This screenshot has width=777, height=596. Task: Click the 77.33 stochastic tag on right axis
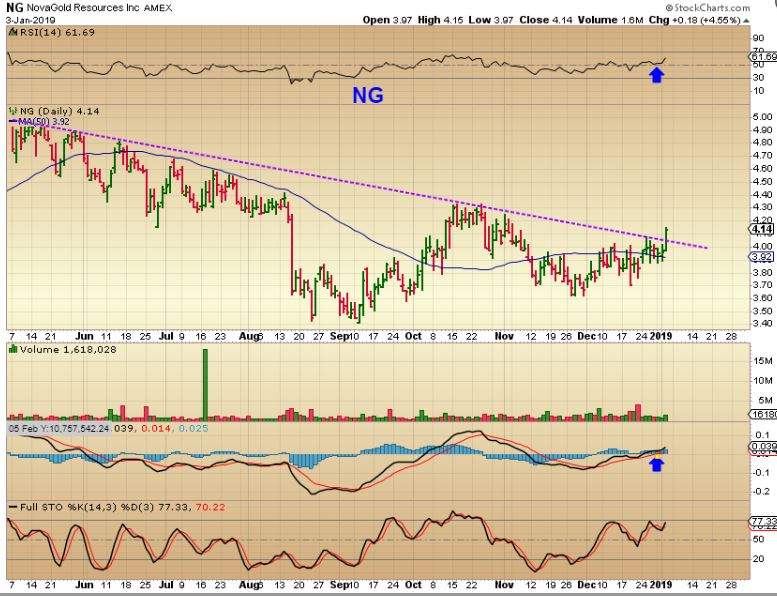click(763, 521)
